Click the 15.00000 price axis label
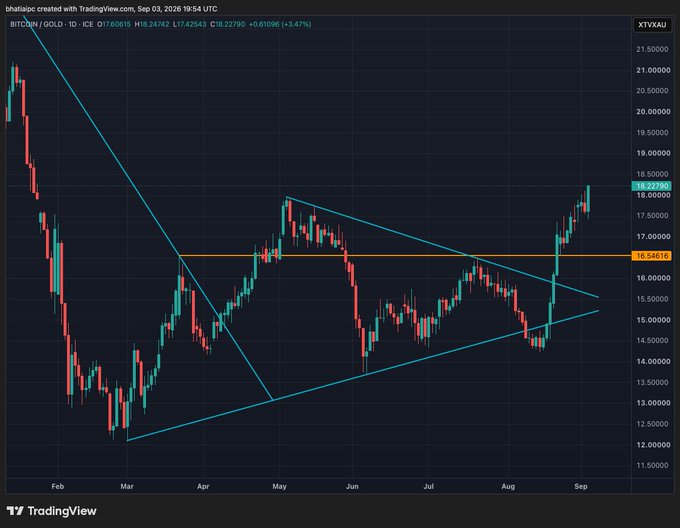The height and width of the screenshot is (528, 680). (x=652, y=320)
